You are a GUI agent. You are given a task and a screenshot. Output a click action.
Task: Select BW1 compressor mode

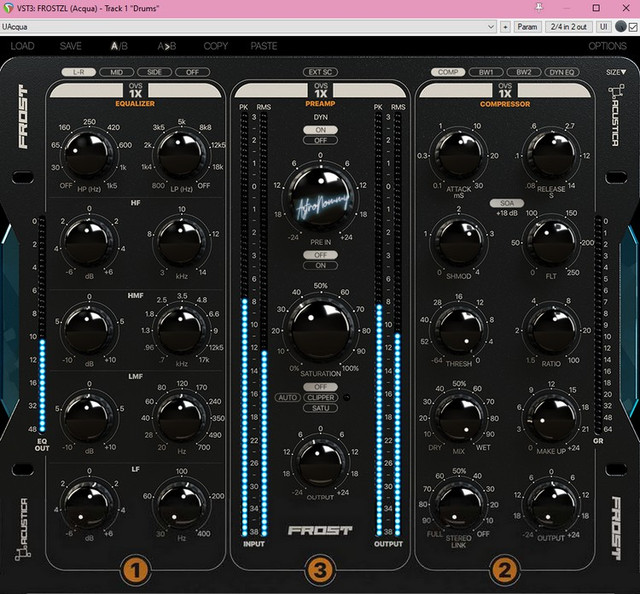point(486,72)
